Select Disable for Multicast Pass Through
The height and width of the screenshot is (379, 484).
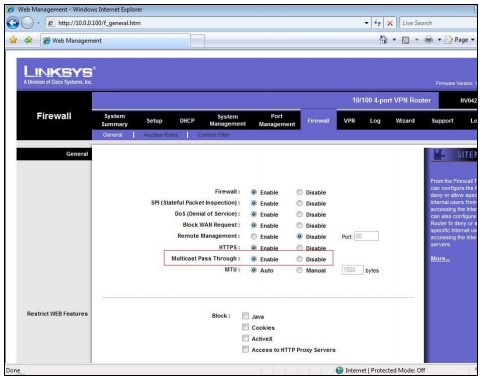click(299, 259)
